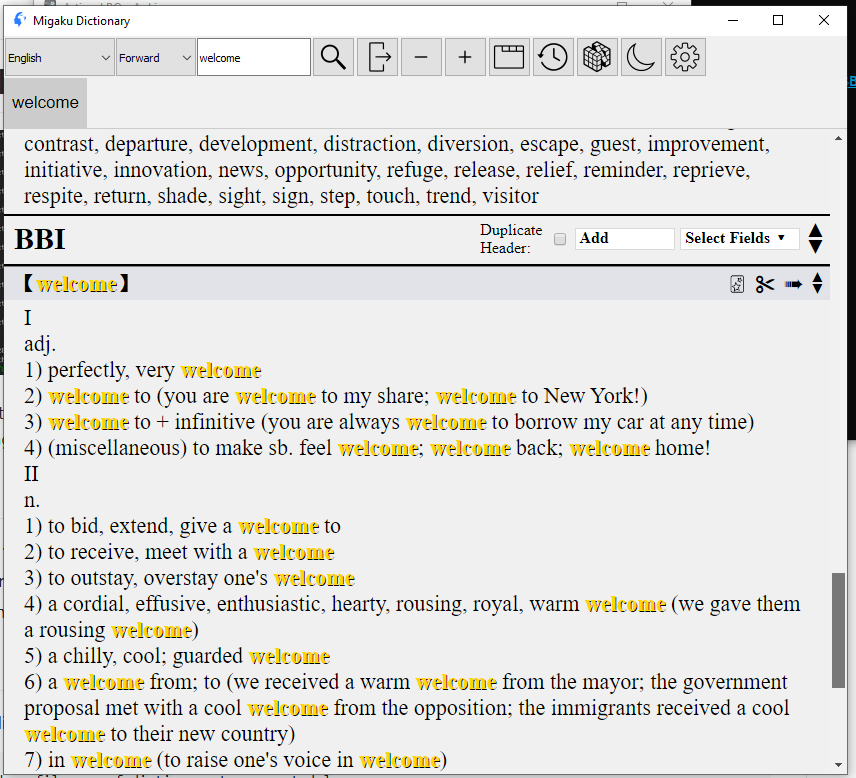Click the cube conjugation icon
856x778 pixels.
point(597,57)
